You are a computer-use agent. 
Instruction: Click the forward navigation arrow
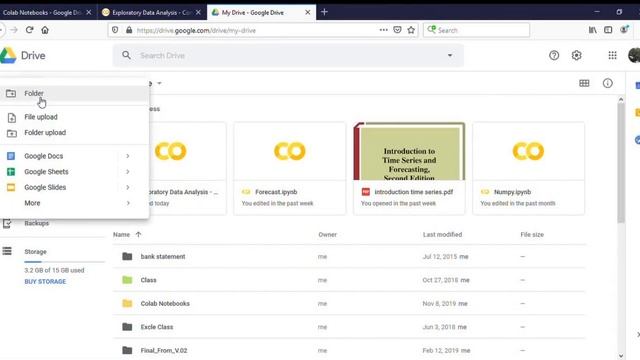[x=14, y=30]
